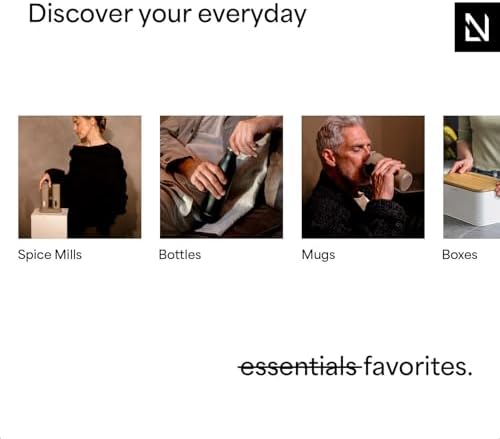Click the struck-through 'essentials' word
The image size is (500, 439).
pyautogui.click(x=299, y=366)
